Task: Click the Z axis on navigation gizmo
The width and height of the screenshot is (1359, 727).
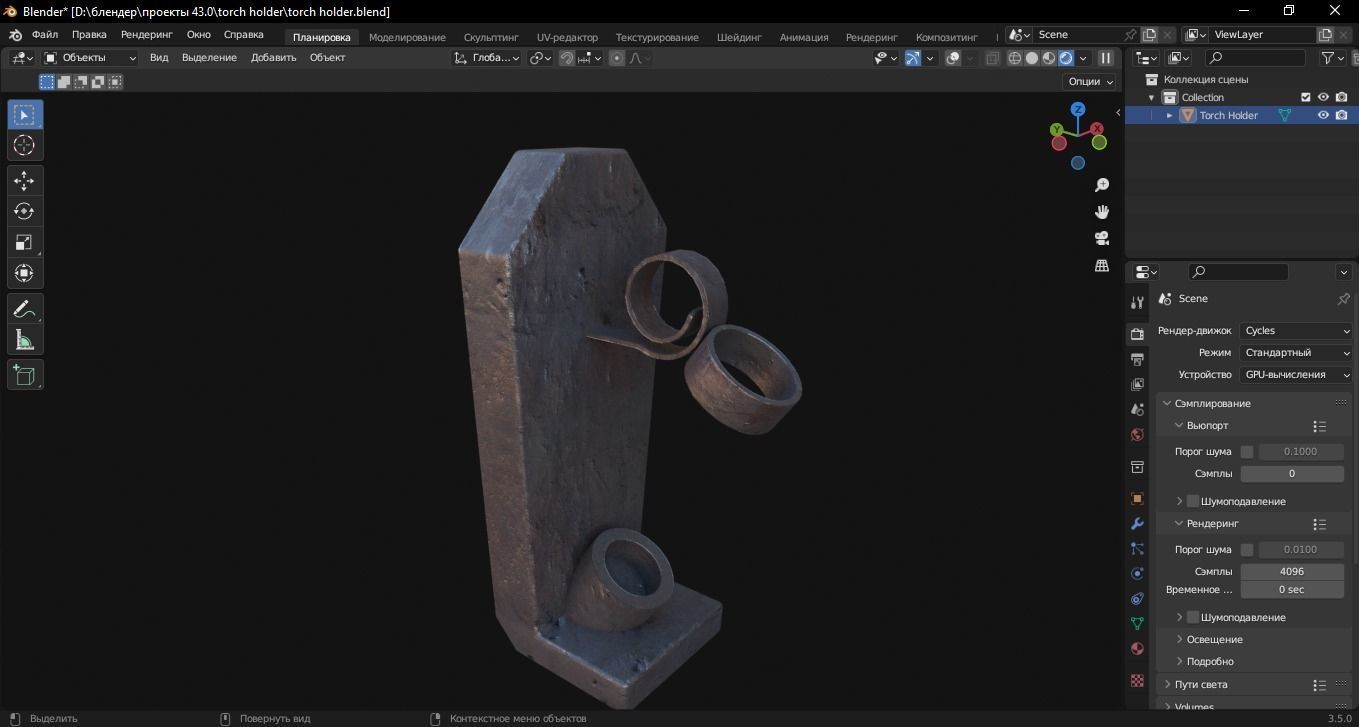Action: (x=1078, y=109)
